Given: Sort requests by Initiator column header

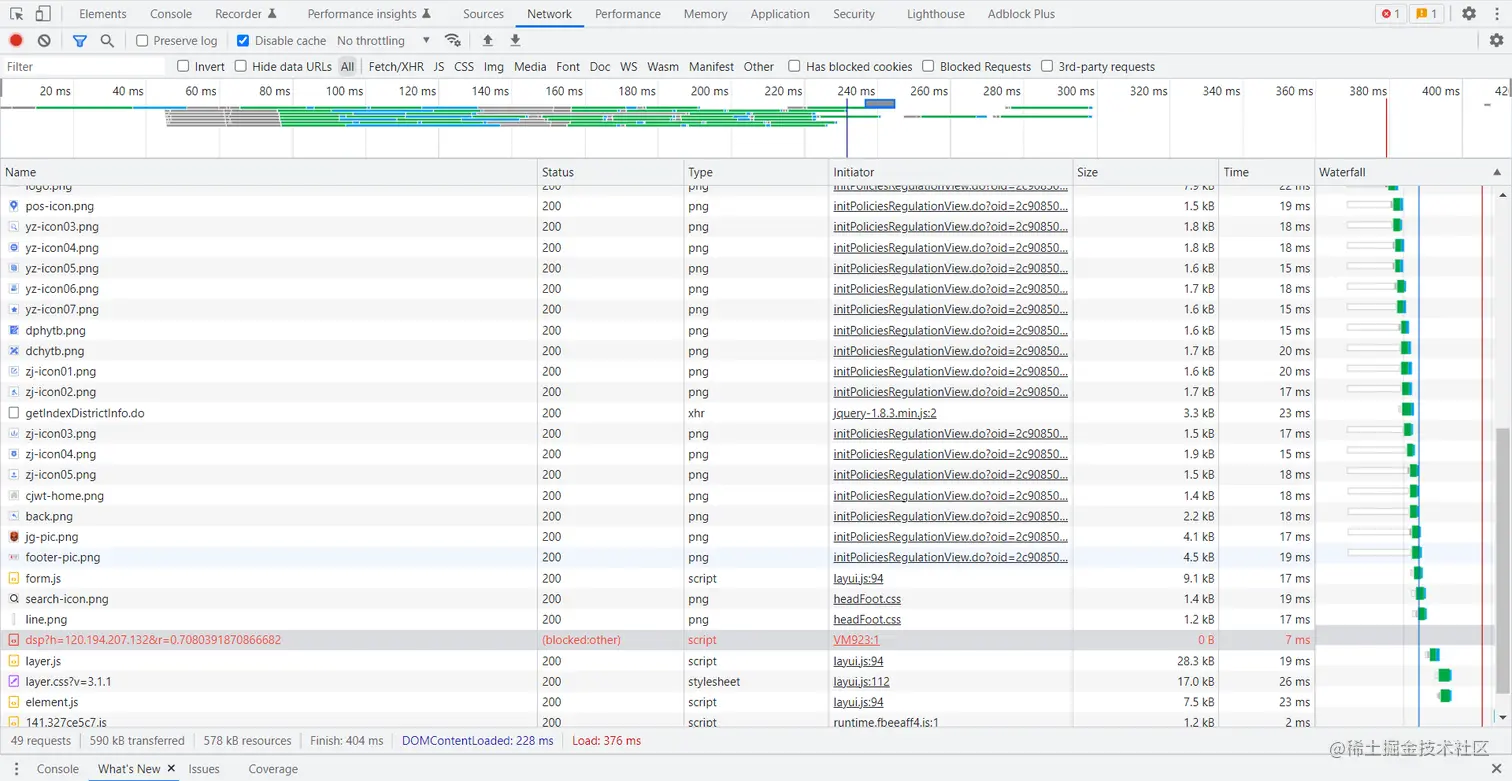Looking at the screenshot, I should pos(951,172).
